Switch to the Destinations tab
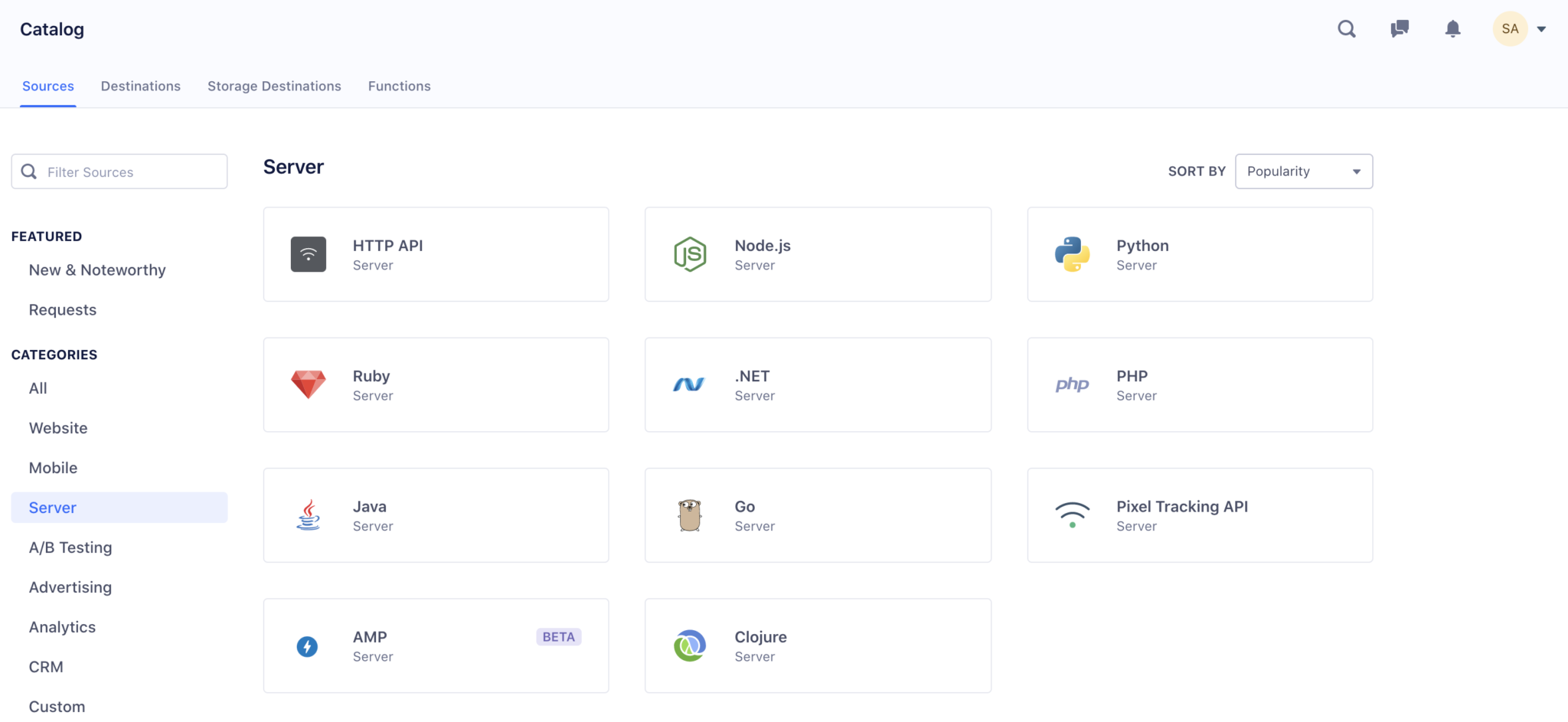 (x=141, y=87)
